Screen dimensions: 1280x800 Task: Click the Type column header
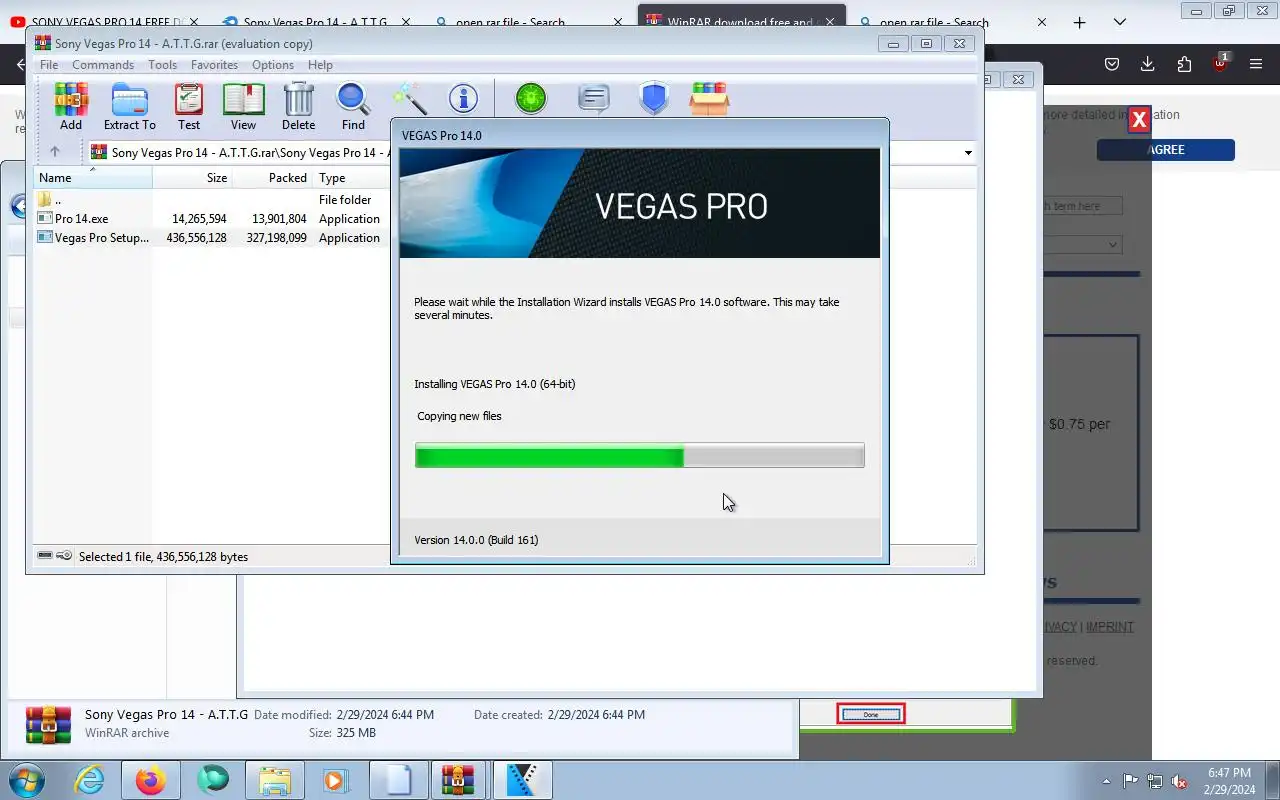(x=350, y=178)
